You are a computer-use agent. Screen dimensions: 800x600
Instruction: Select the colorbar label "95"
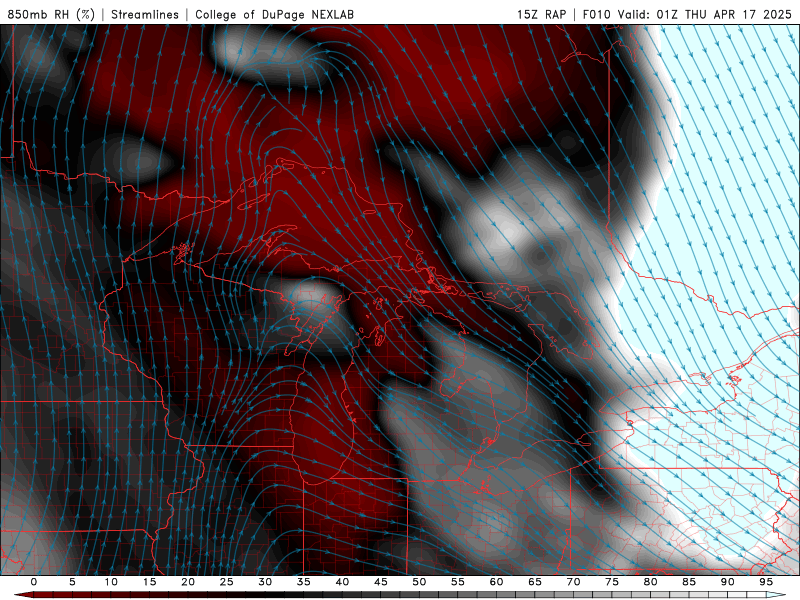(x=766, y=582)
